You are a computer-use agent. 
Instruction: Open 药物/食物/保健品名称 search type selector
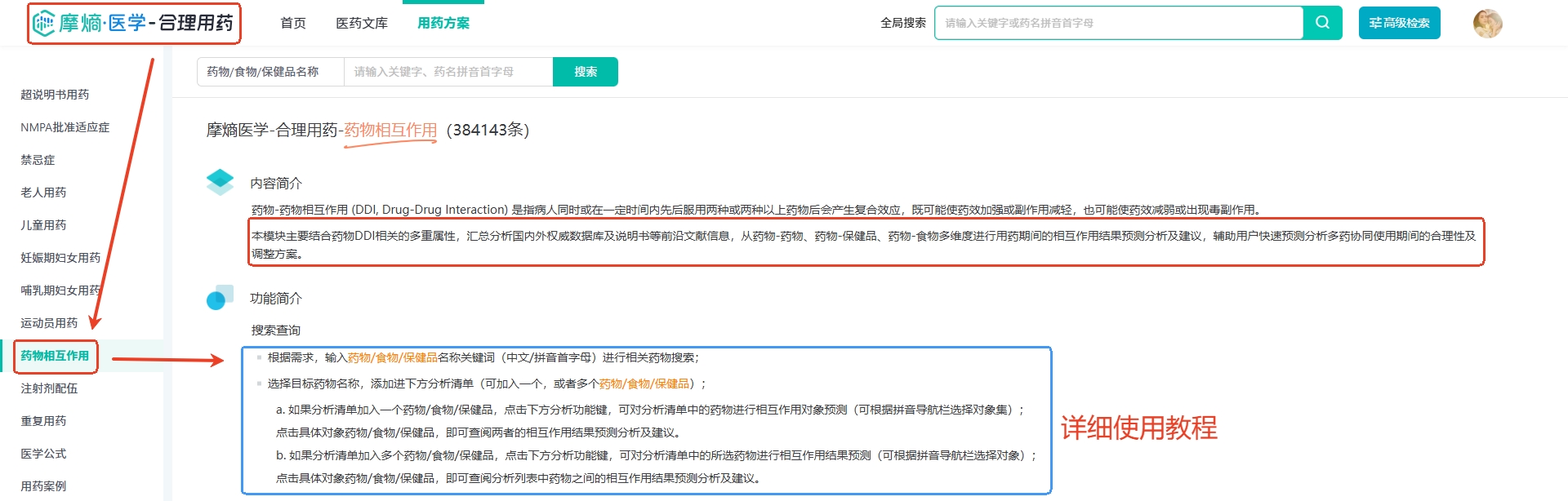click(270, 72)
